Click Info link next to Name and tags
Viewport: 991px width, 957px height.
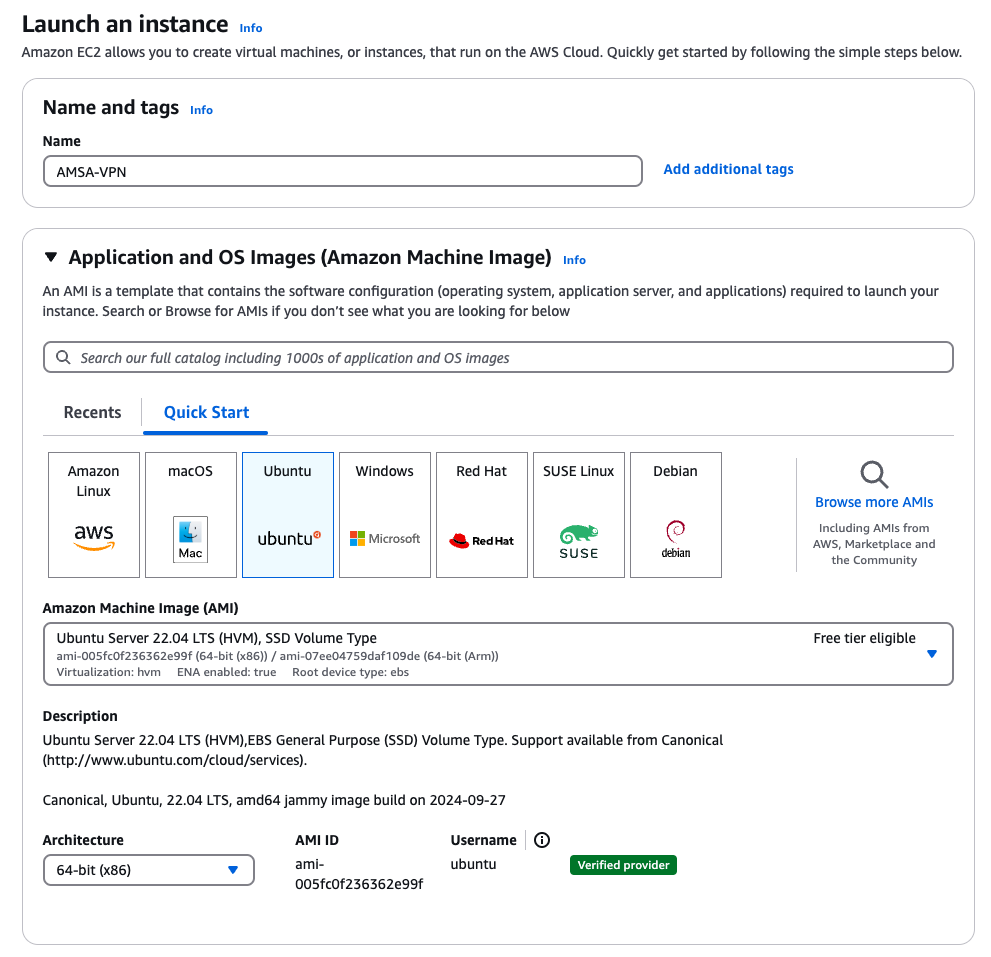click(x=201, y=110)
